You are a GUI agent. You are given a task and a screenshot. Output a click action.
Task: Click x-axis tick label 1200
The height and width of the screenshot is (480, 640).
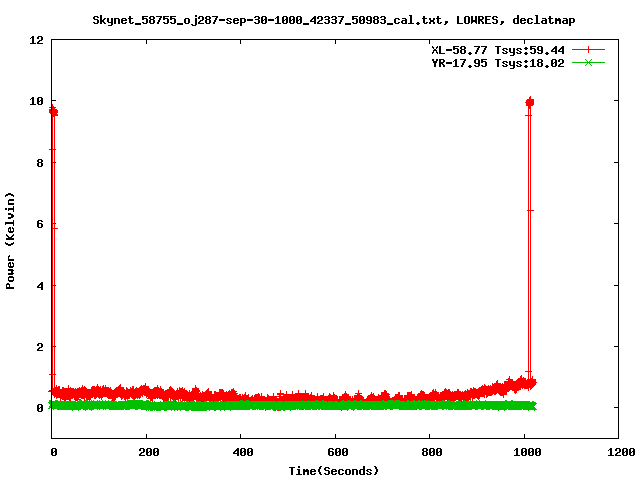point(621,452)
